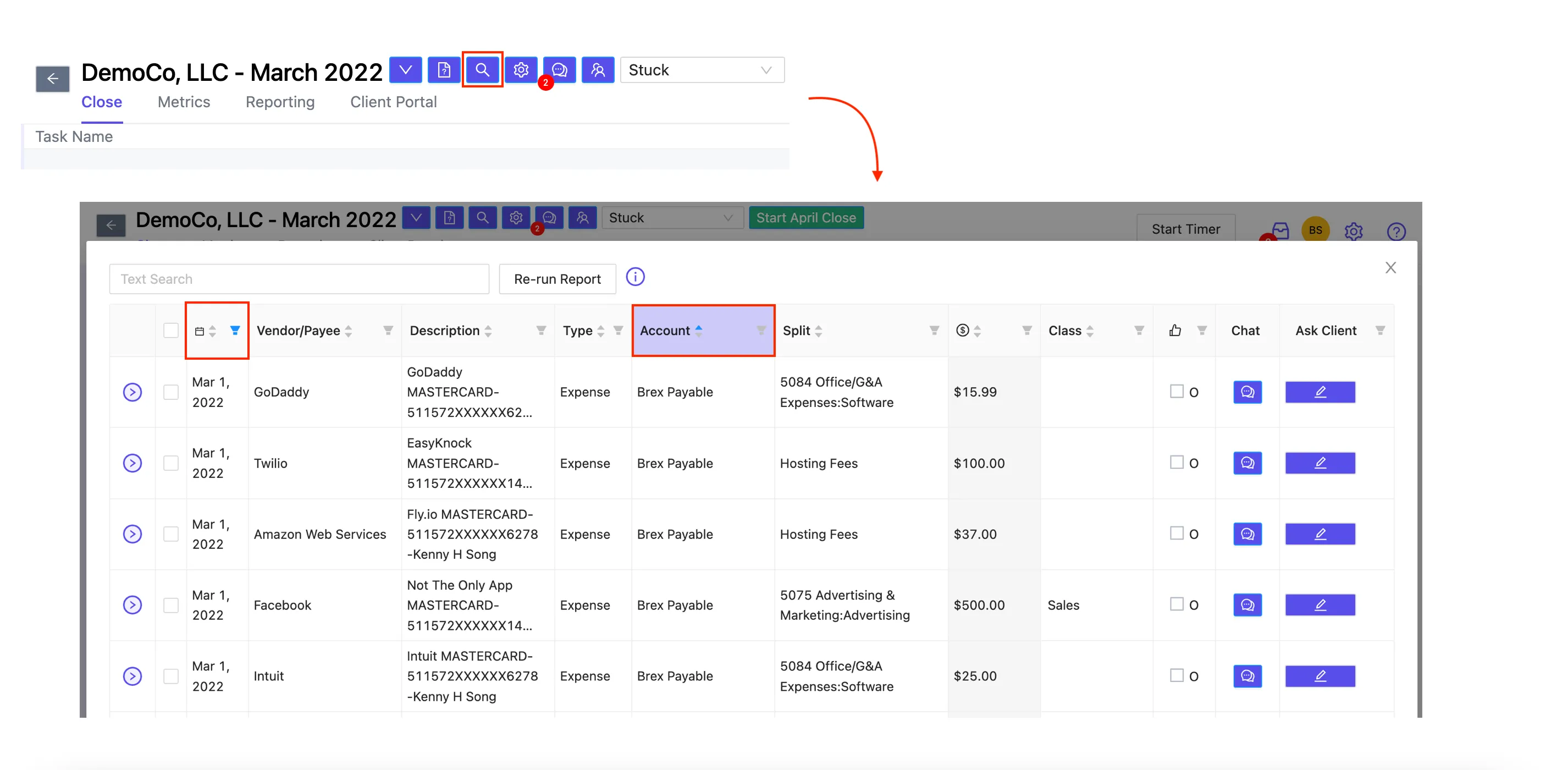1568x770 pixels.
Task: Check the approve box for Amazon Web Services
Action: click(1177, 533)
